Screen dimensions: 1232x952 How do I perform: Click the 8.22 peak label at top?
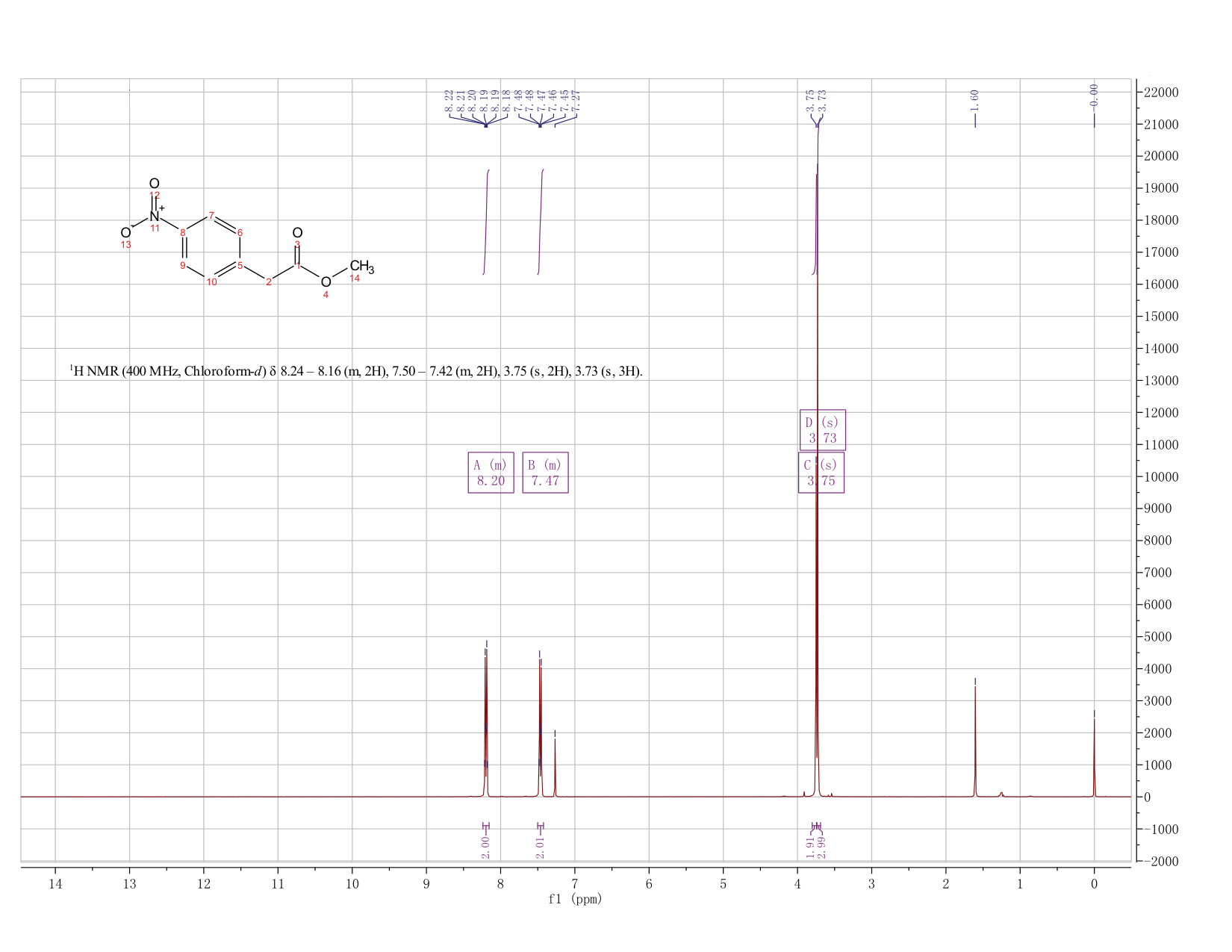tap(449, 99)
